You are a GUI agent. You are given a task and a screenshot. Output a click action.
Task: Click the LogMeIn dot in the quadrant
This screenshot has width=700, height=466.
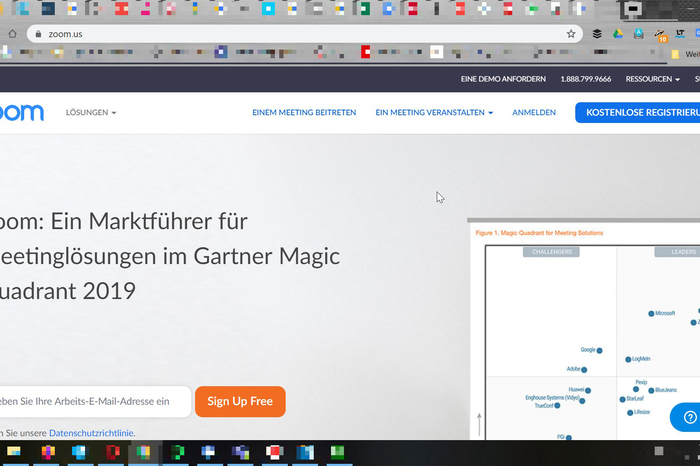pyautogui.click(x=628, y=359)
